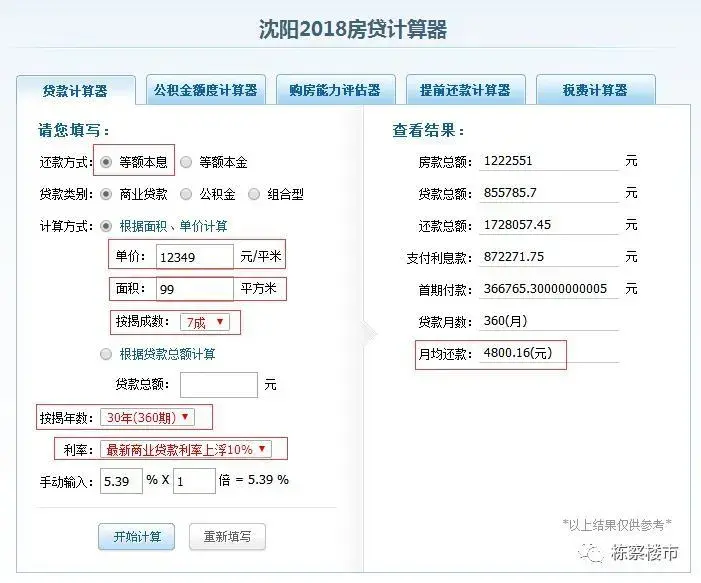Click the manual interest rate field 5.39
The height and width of the screenshot is (583, 701).
[121, 481]
